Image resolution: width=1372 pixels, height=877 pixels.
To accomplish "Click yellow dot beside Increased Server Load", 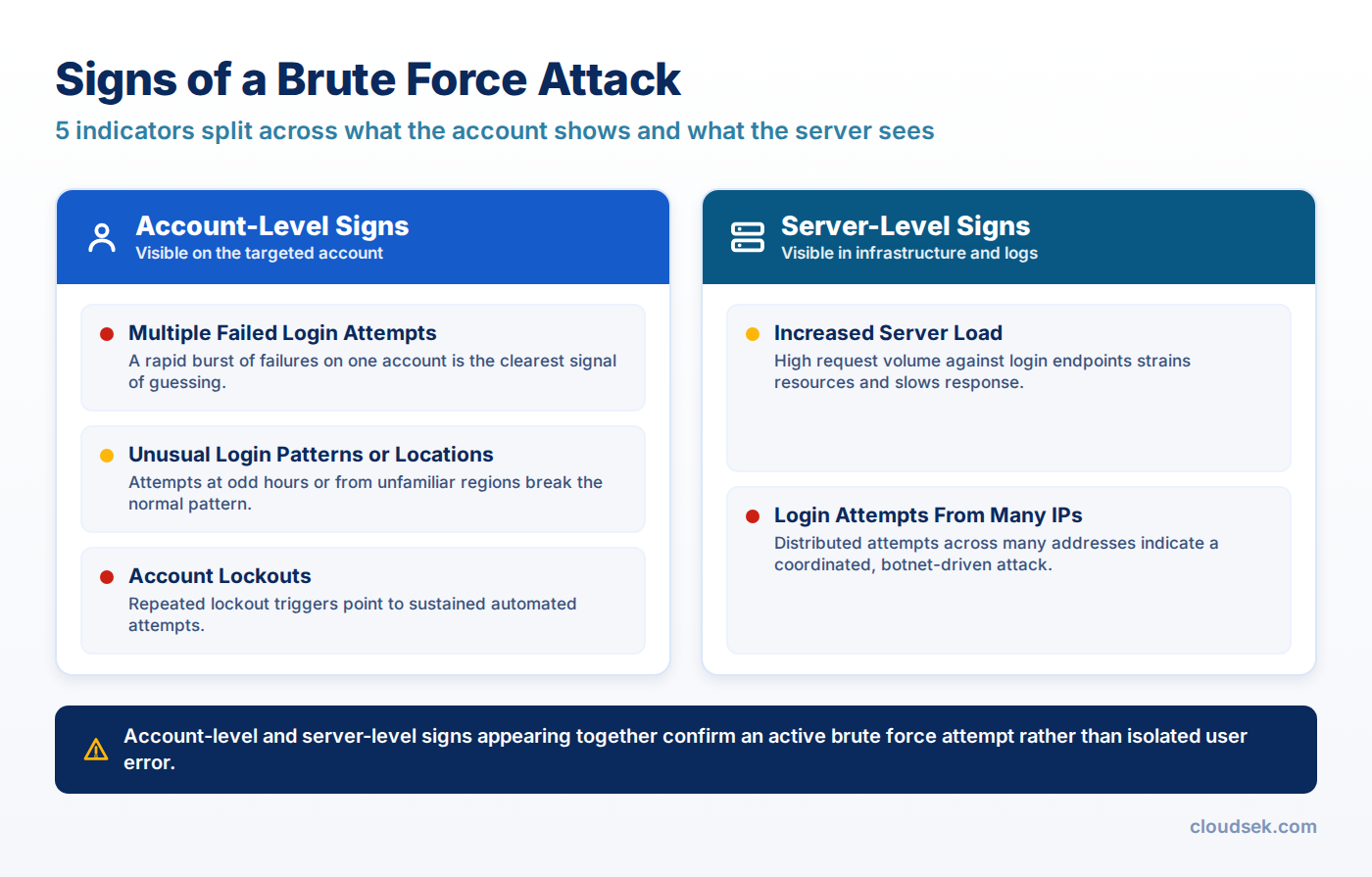I will pyautogui.click(x=753, y=334).
